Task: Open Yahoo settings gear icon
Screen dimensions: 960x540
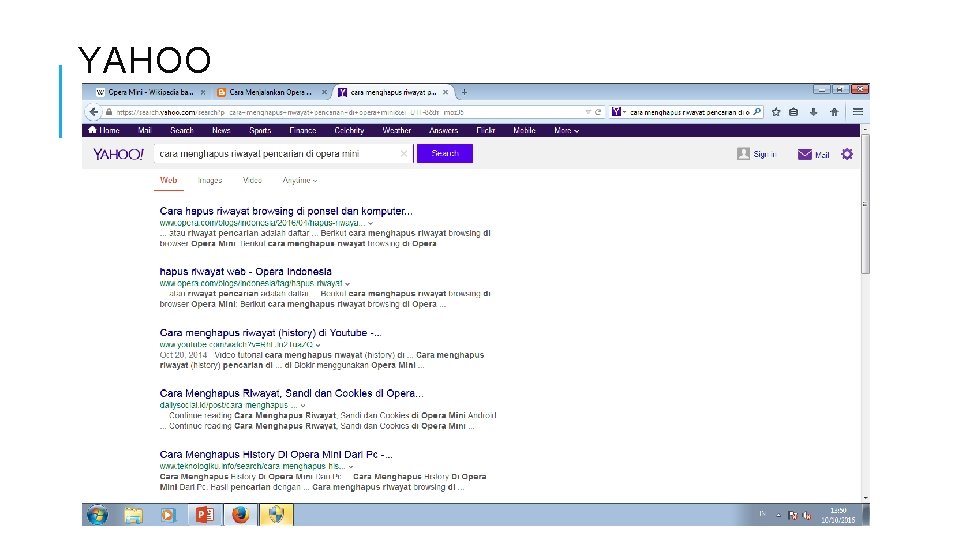Action: [x=847, y=154]
